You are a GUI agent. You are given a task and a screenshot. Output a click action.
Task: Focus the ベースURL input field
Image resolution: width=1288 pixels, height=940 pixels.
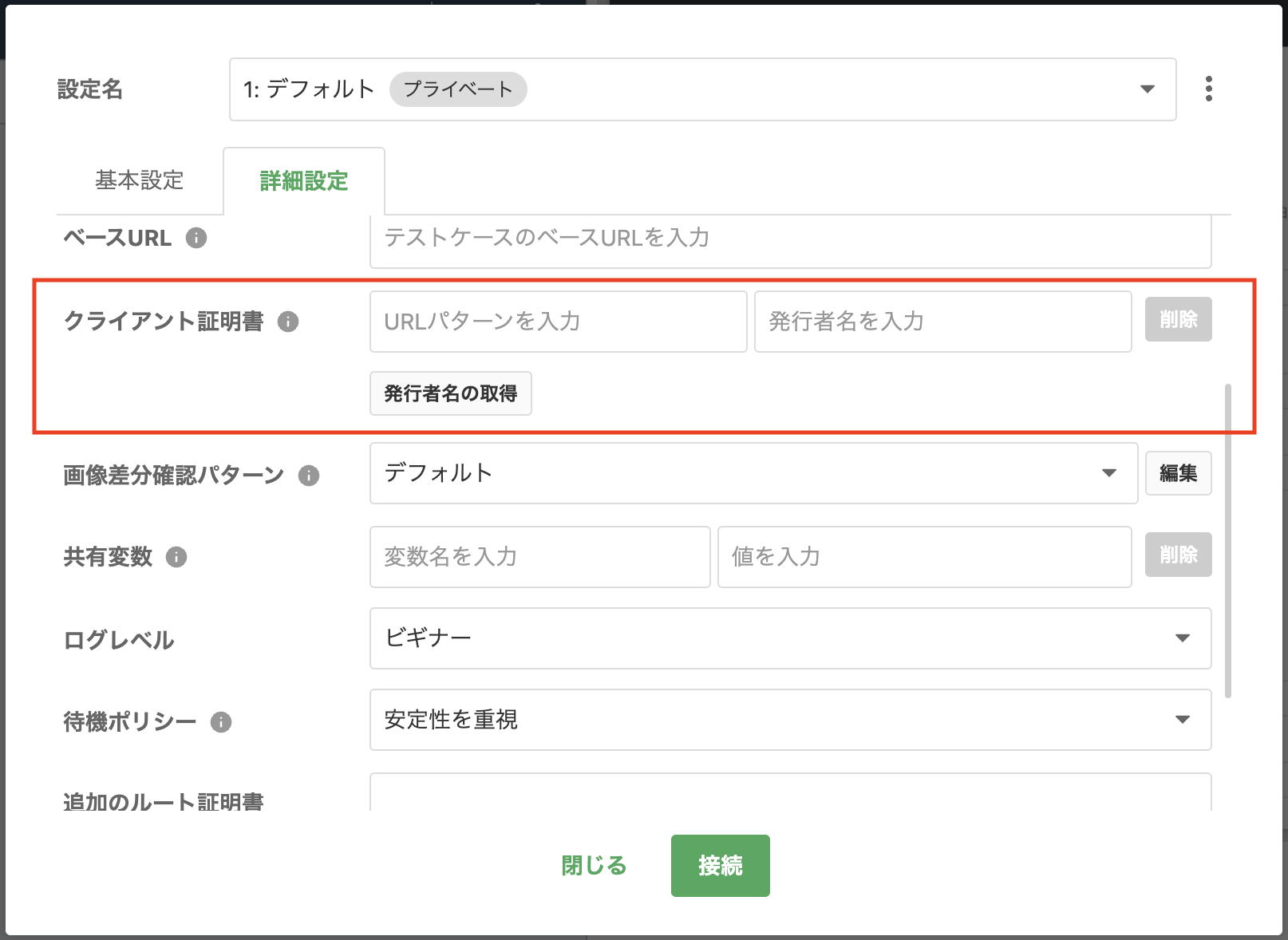790,241
